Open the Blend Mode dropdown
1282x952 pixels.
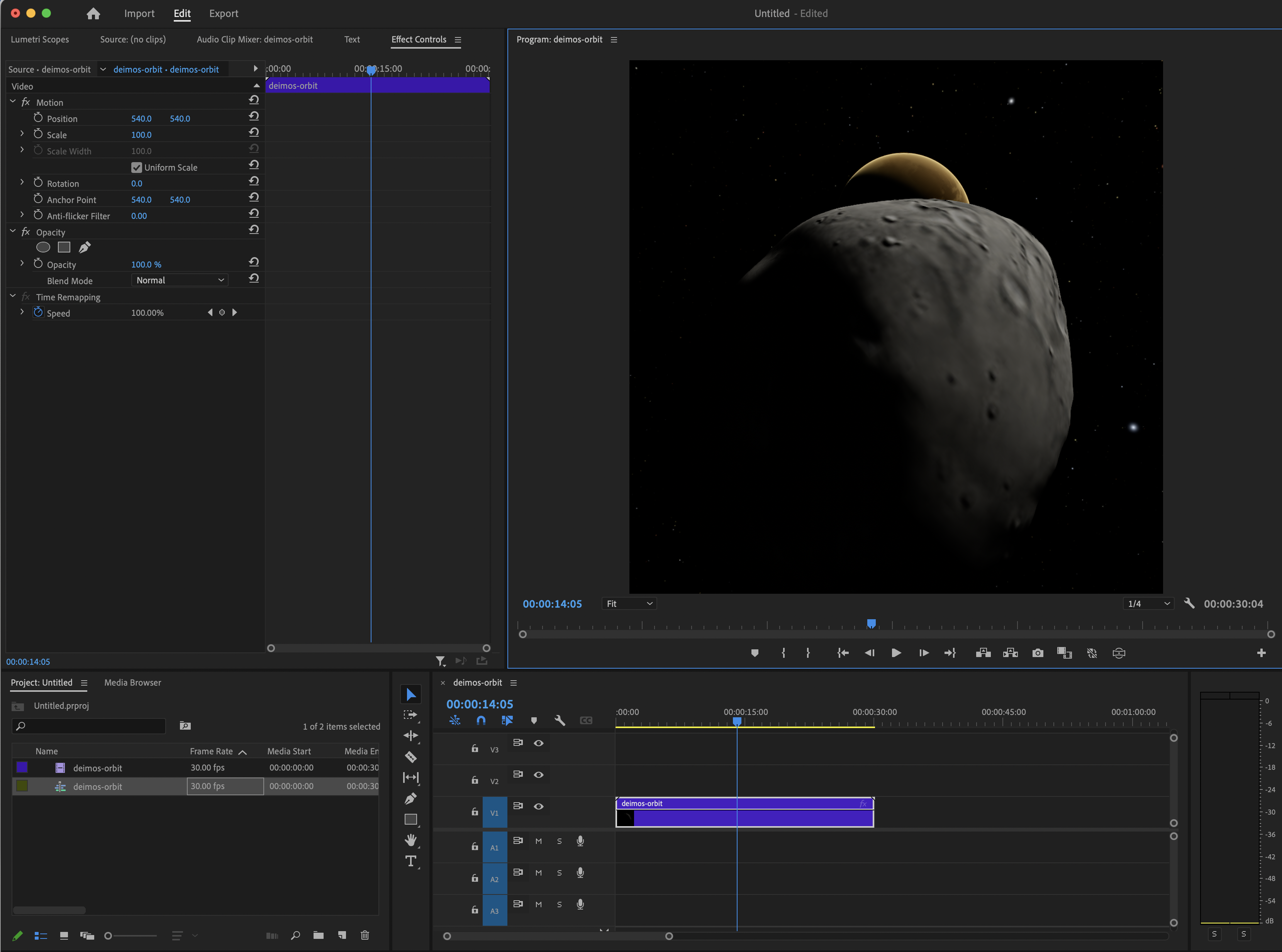pos(180,280)
